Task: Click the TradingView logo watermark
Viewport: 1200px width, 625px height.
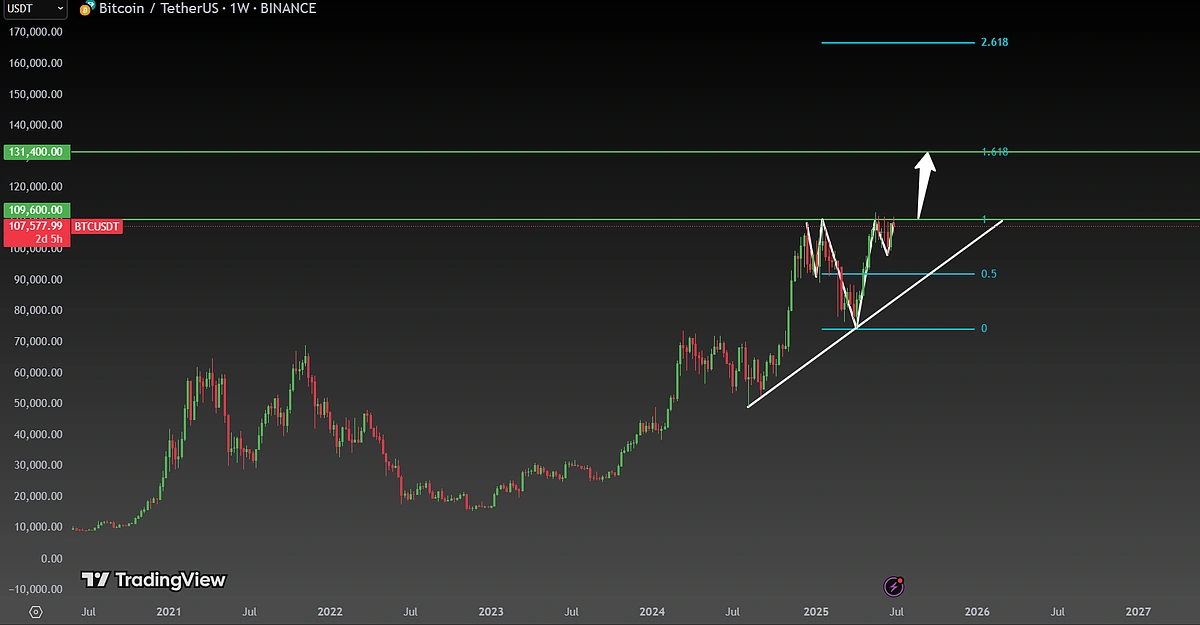Action: tap(153, 580)
